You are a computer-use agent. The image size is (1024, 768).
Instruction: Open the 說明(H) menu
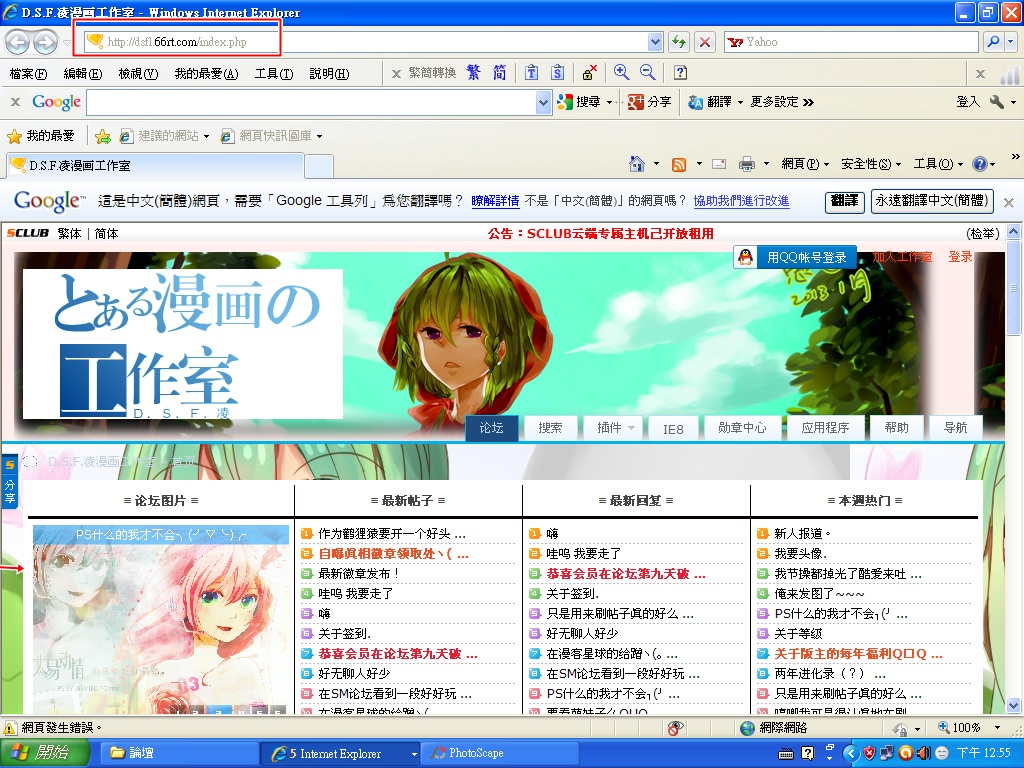pos(329,74)
